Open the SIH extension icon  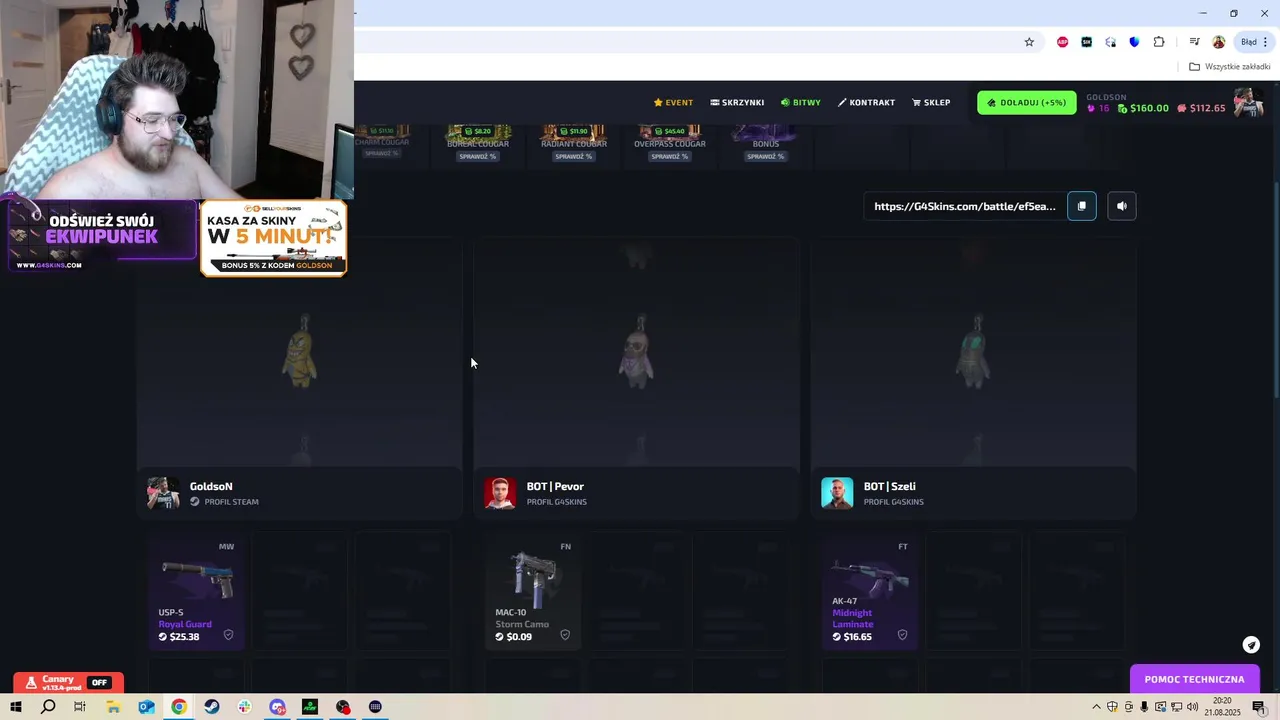tap(1086, 42)
